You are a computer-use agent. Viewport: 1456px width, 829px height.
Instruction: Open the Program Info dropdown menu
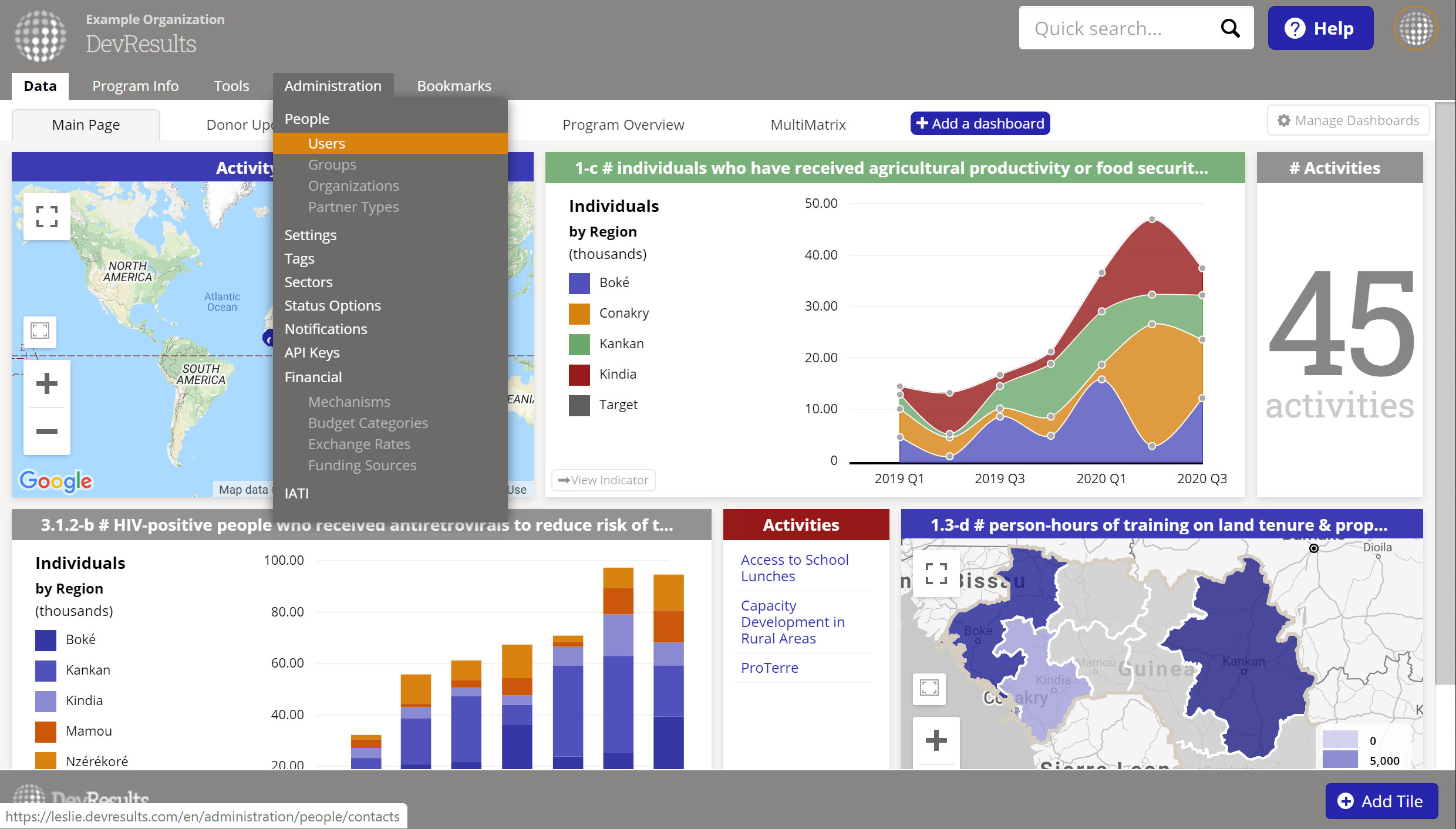pos(135,86)
